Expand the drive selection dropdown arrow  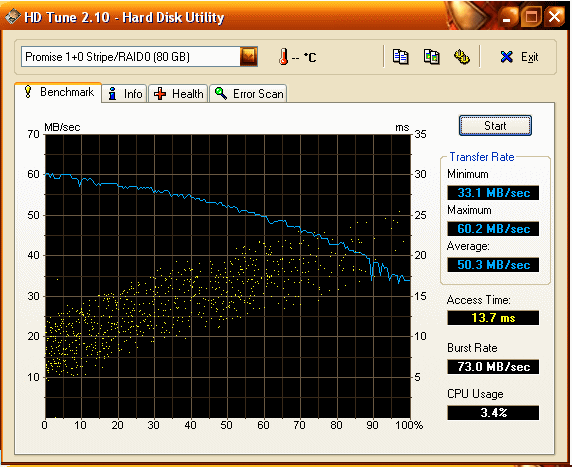tap(249, 57)
